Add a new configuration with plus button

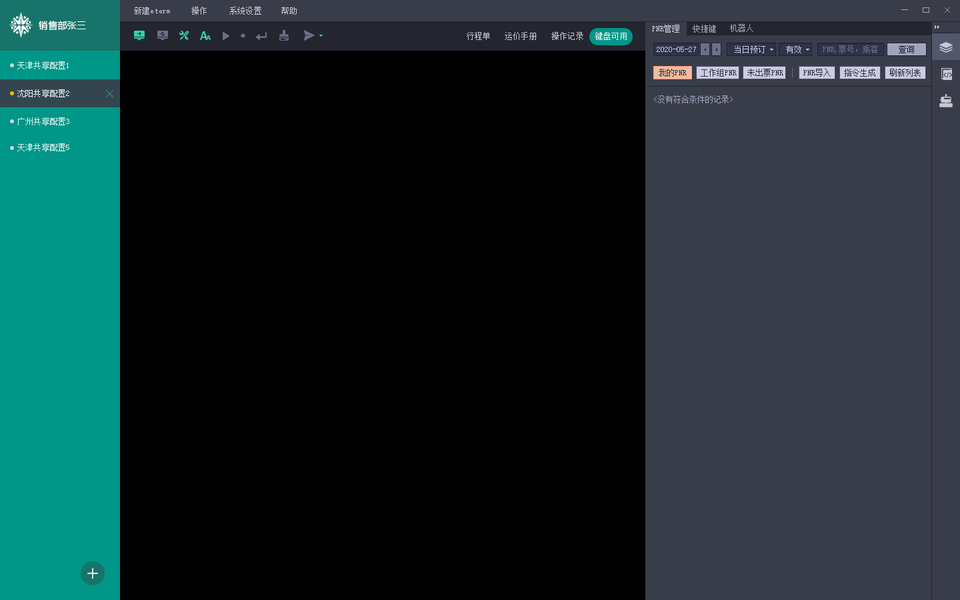[92, 573]
